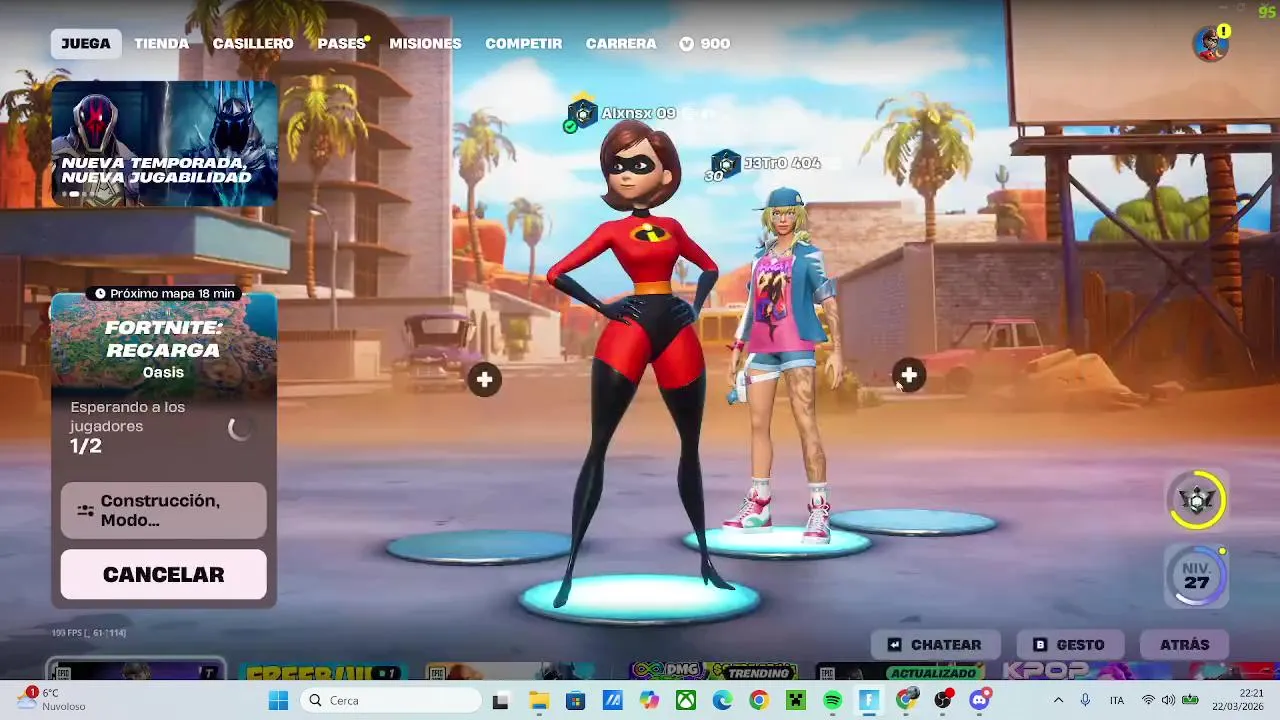1280x720 pixels.
Task: Open the JUEGA tab
Action: pyautogui.click(x=86, y=44)
